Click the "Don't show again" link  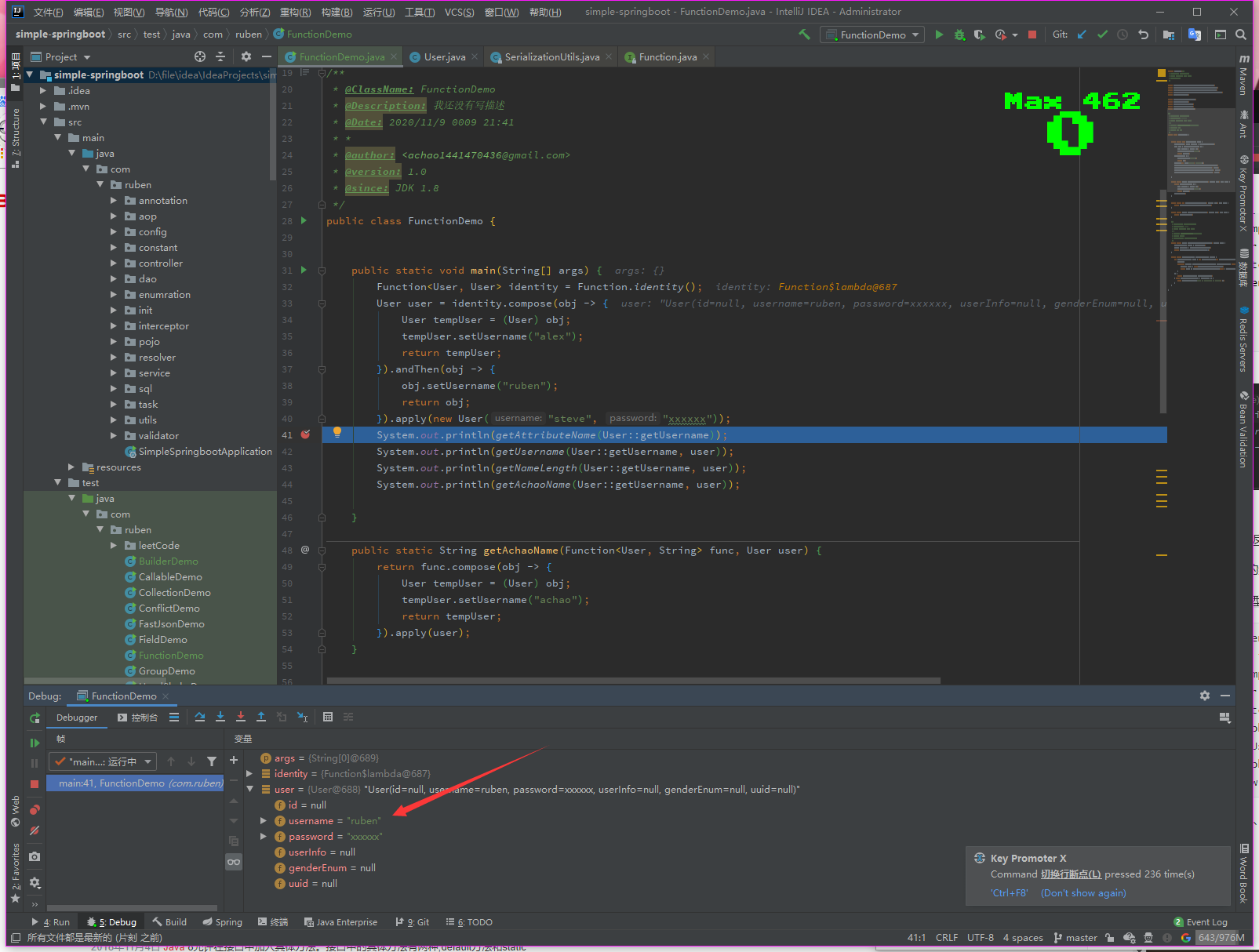(x=1083, y=892)
